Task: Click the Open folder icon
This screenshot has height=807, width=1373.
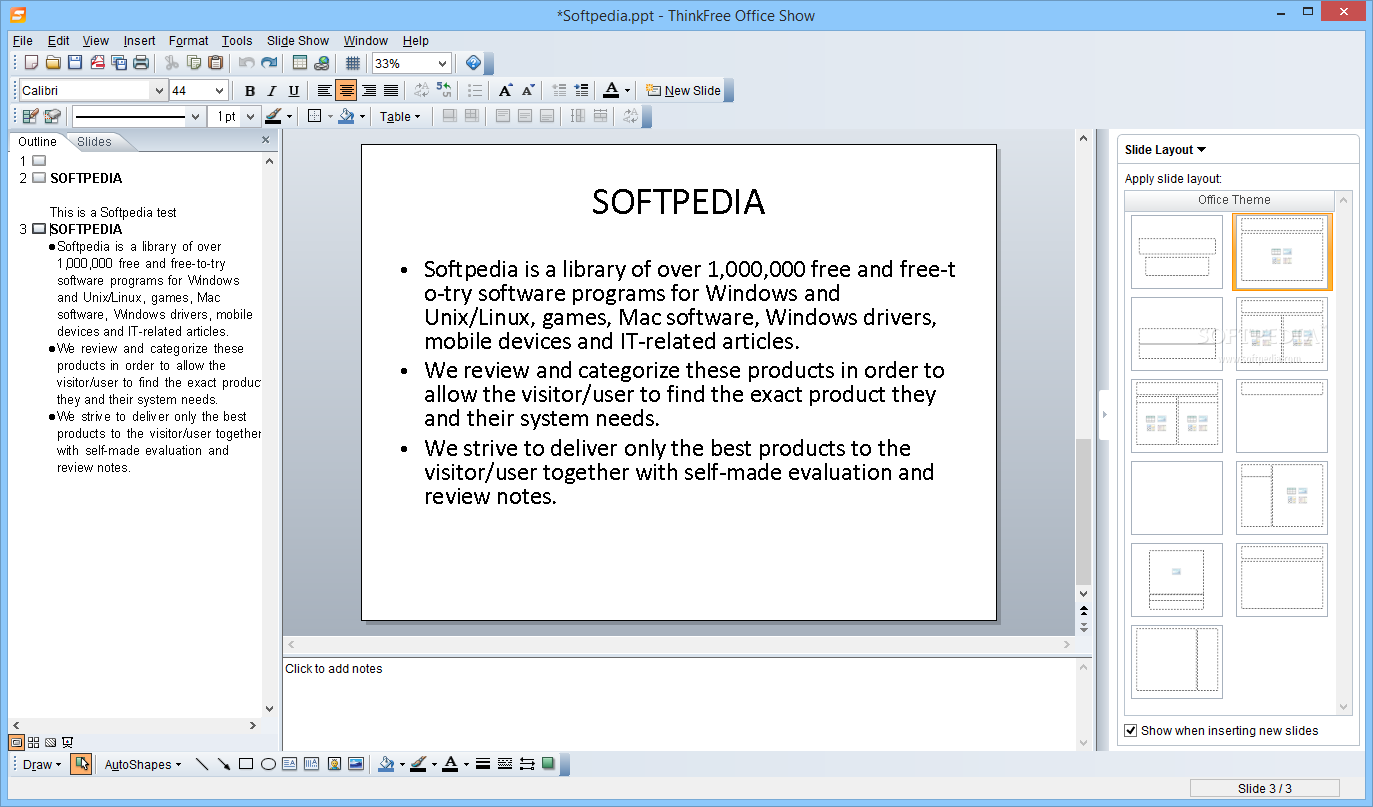Action: pyautogui.click(x=53, y=63)
